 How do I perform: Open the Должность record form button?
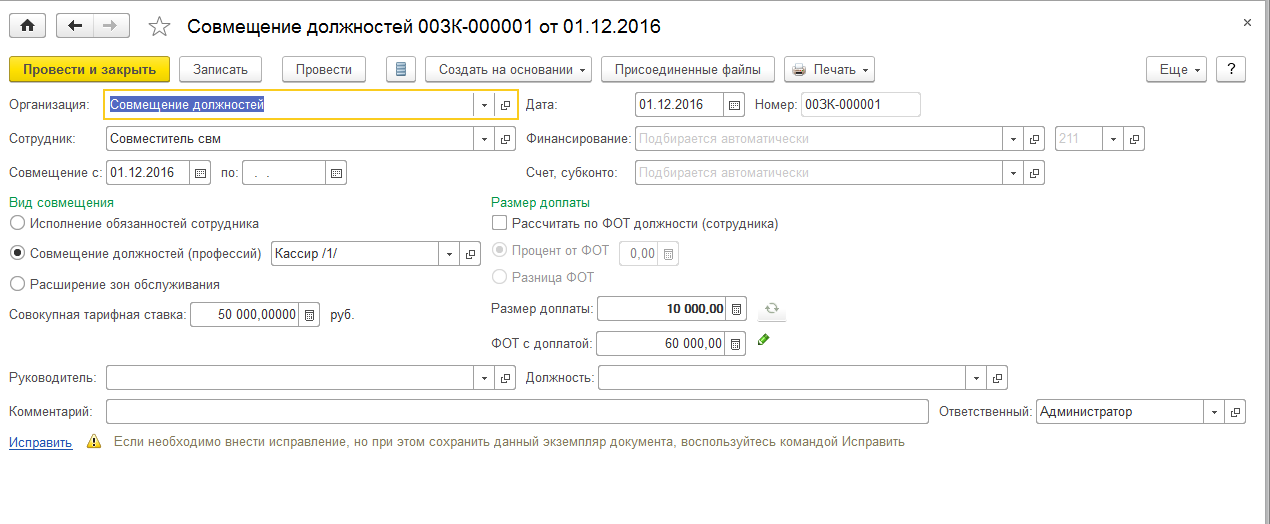[x=997, y=378]
